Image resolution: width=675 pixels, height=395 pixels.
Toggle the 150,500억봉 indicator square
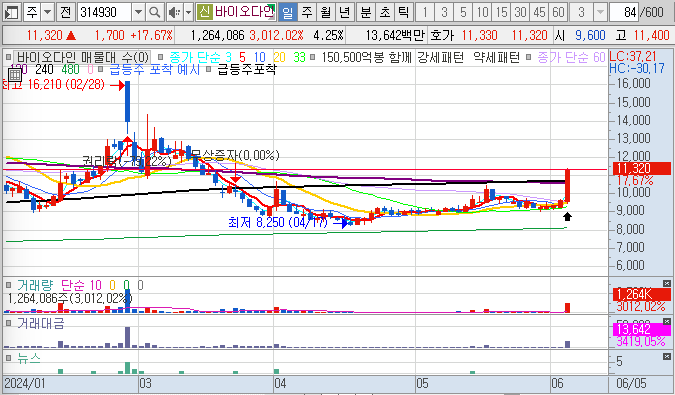pos(313,56)
